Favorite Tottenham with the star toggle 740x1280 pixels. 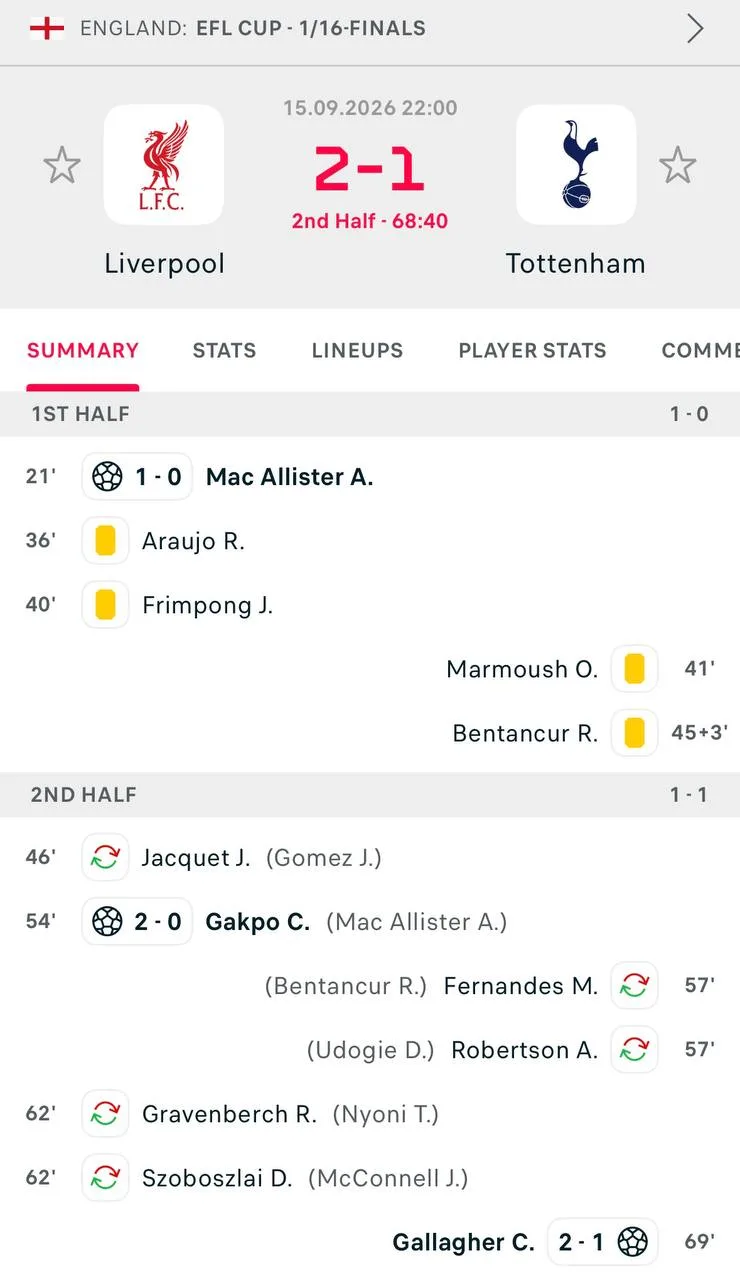pos(678,165)
